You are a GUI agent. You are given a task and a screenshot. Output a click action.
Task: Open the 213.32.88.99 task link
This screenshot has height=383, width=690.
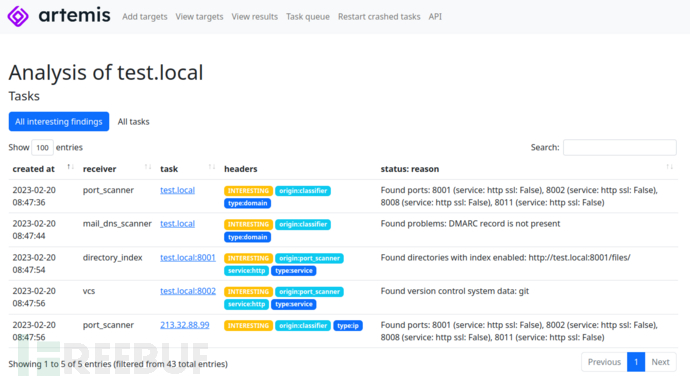click(x=185, y=325)
